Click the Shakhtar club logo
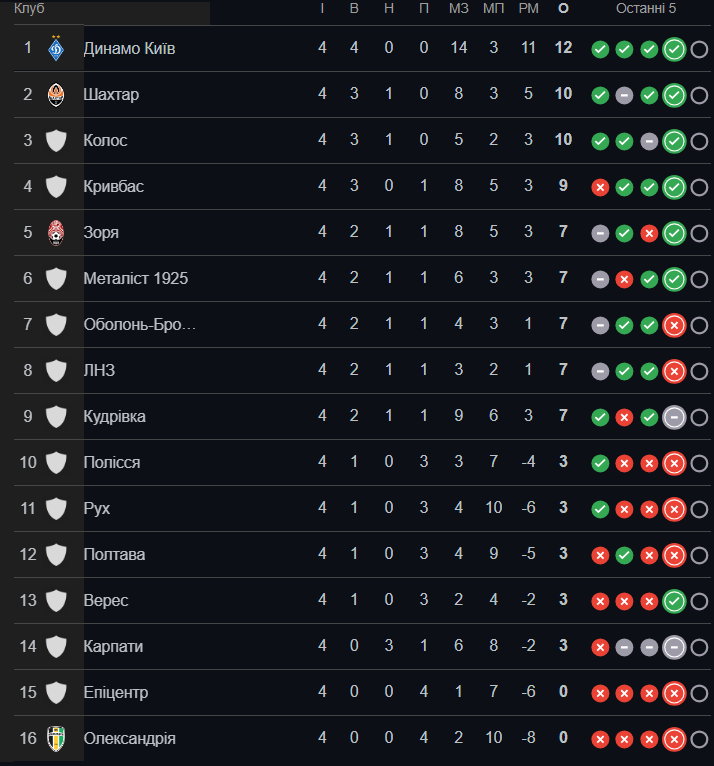 coord(56,94)
